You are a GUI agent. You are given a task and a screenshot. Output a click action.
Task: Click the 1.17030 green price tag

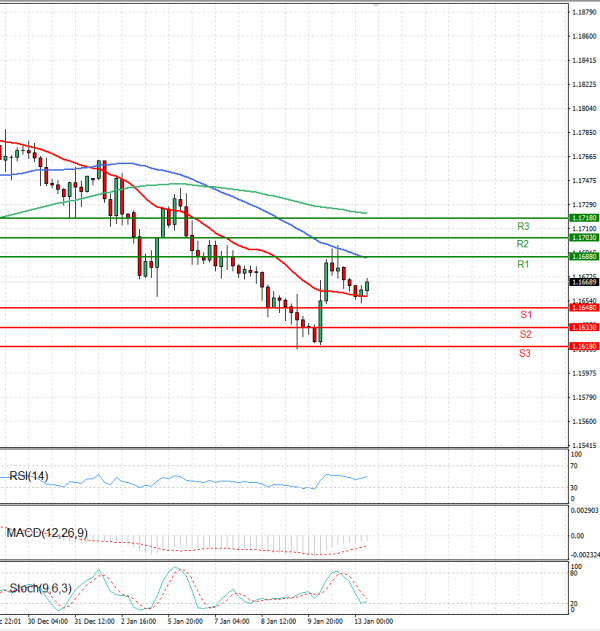point(586,238)
